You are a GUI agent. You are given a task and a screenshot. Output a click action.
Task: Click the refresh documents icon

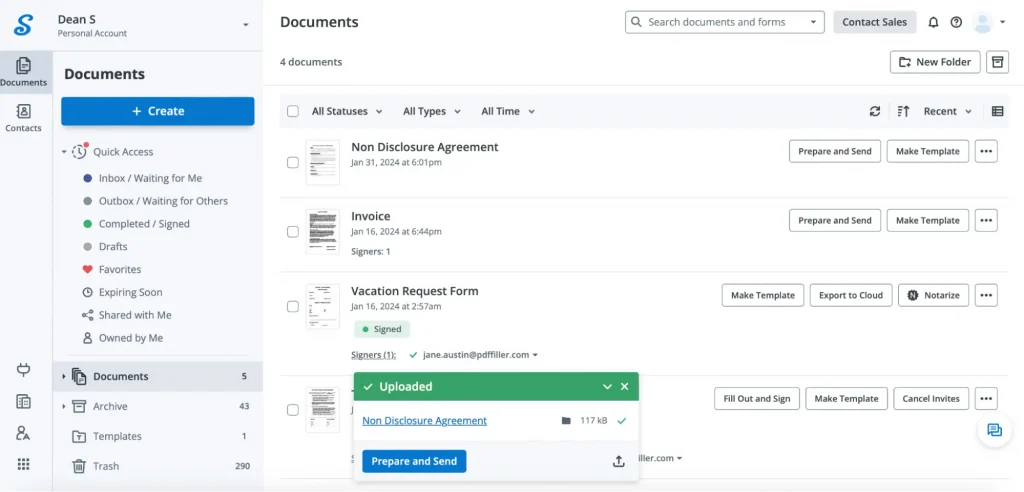[875, 112]
